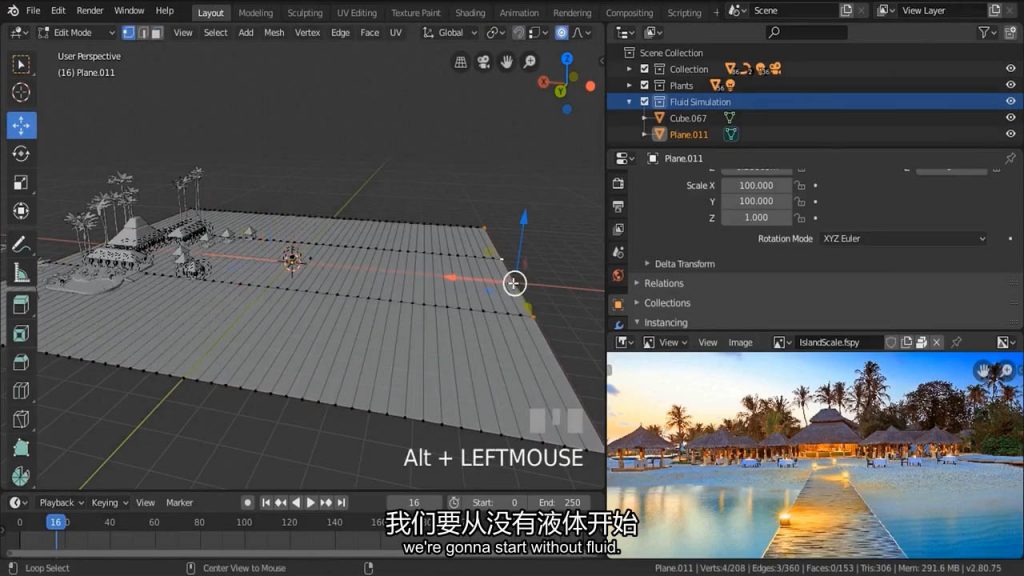Open the Mesh menu
Image resolution: width=1024 pixels, height=576 pixels.
(x=274, y=33)
